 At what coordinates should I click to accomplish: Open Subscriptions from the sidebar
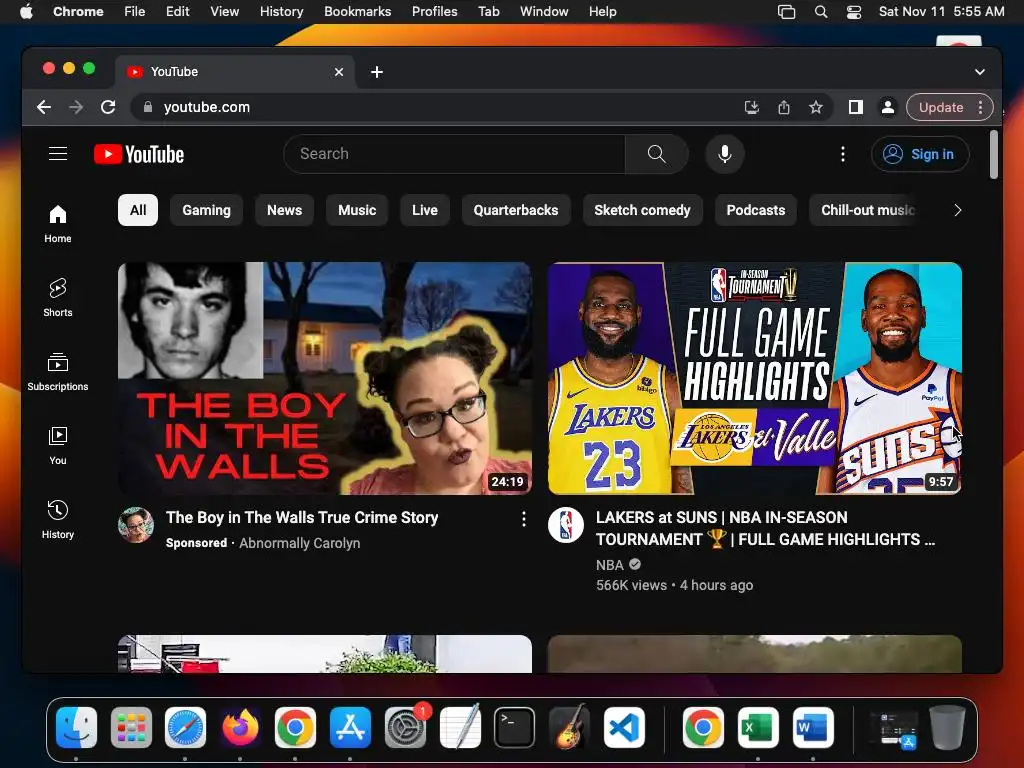pos(58,371)
